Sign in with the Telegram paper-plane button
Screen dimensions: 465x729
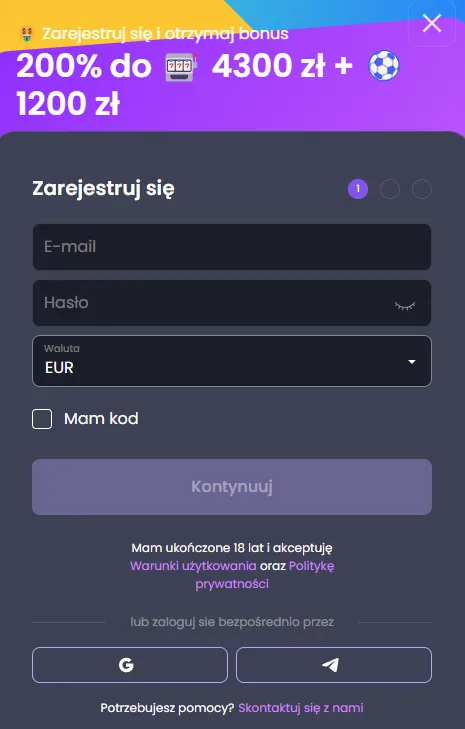(334, 665)
